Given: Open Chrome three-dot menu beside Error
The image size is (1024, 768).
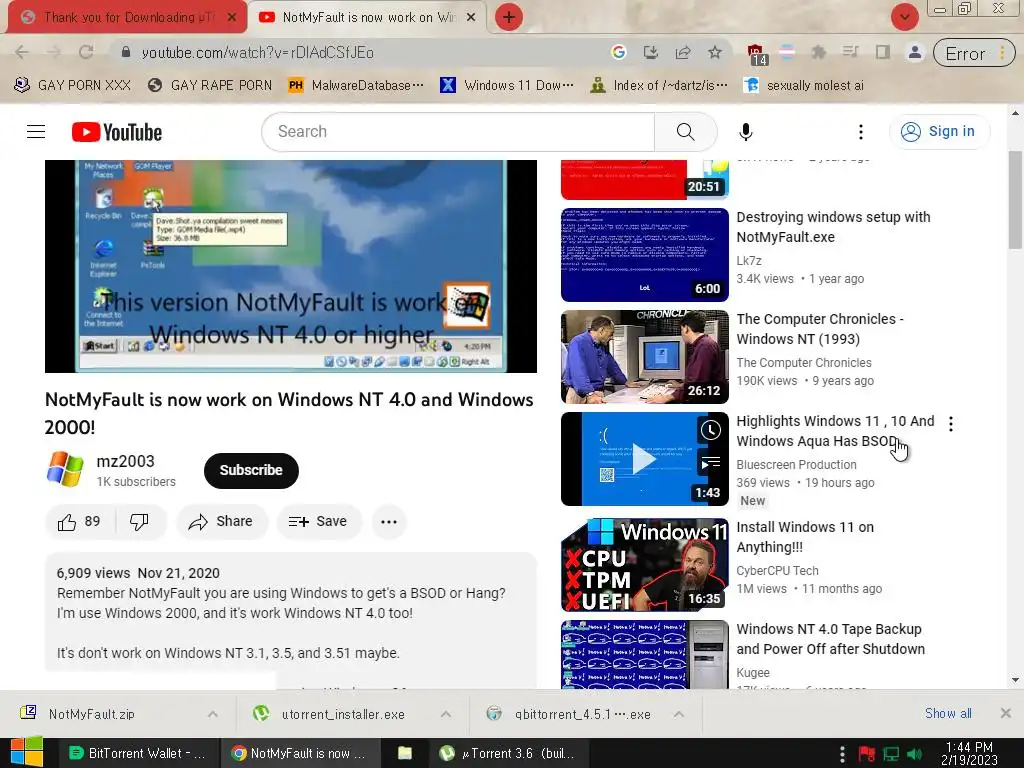Looking at the screenshot, I should 1002,54.
